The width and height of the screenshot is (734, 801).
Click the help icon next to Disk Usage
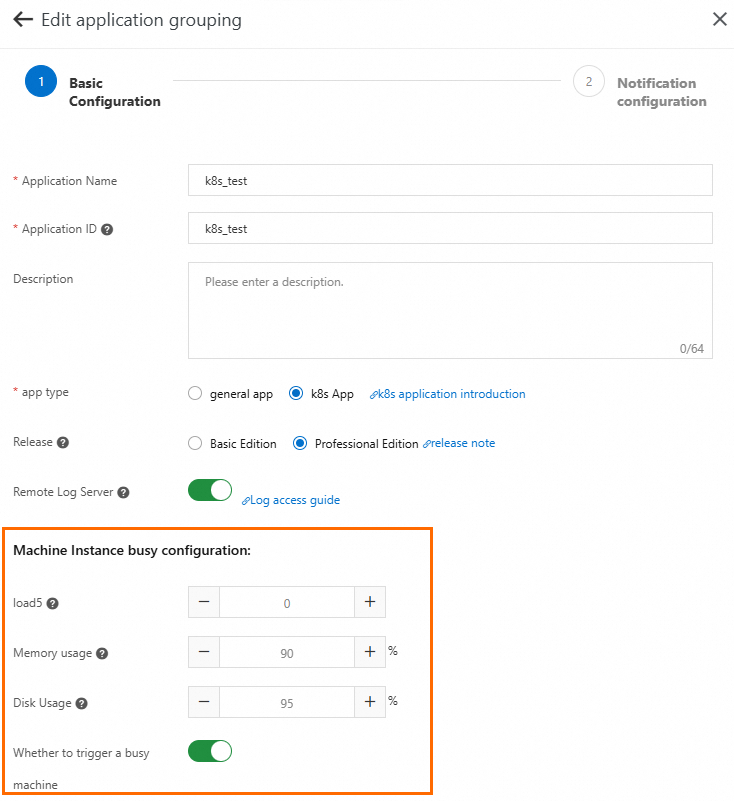pyautogui.click(x=82, y=703)
